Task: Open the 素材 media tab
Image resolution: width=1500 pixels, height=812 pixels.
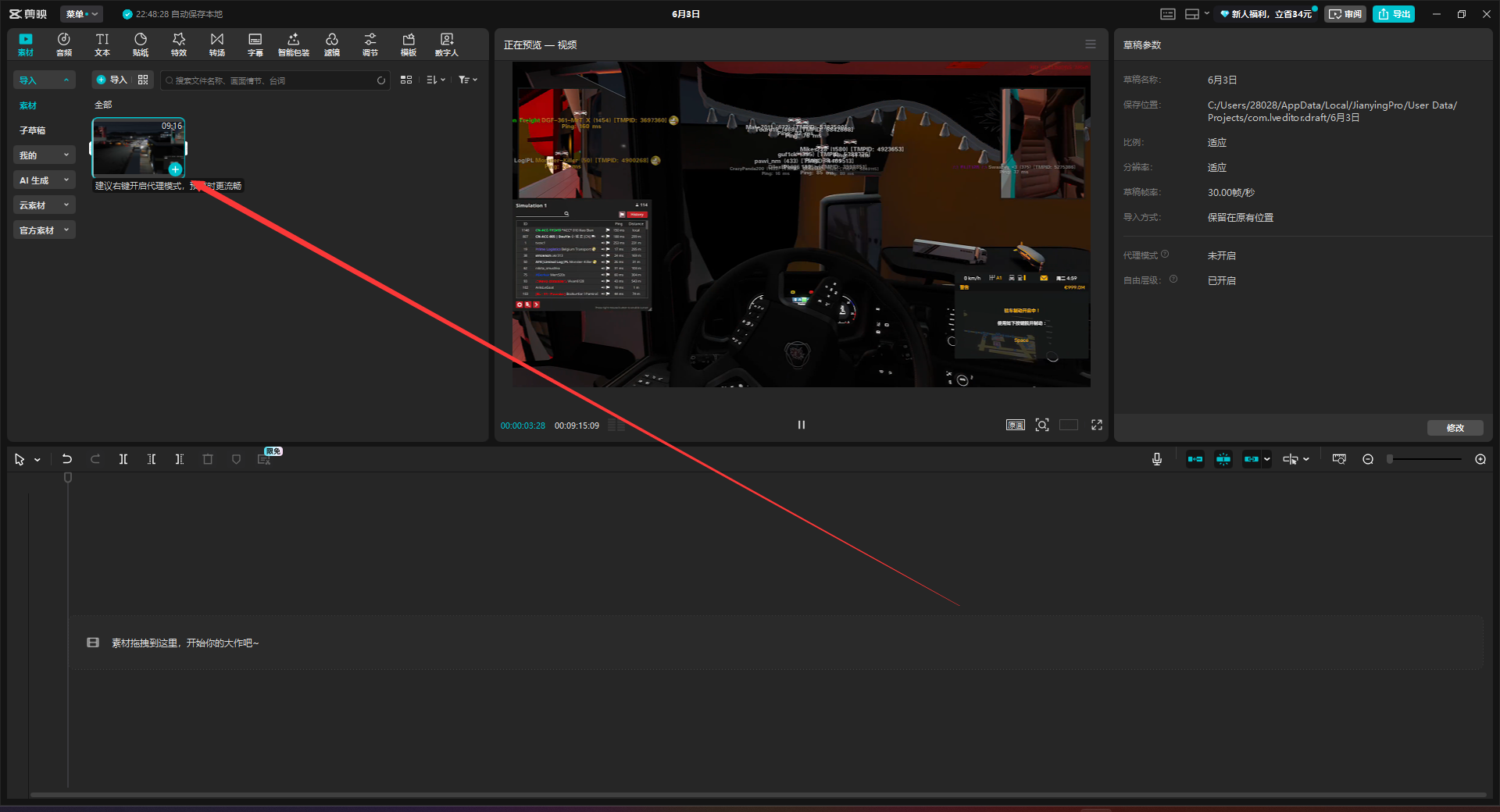Action: point(26,45)
